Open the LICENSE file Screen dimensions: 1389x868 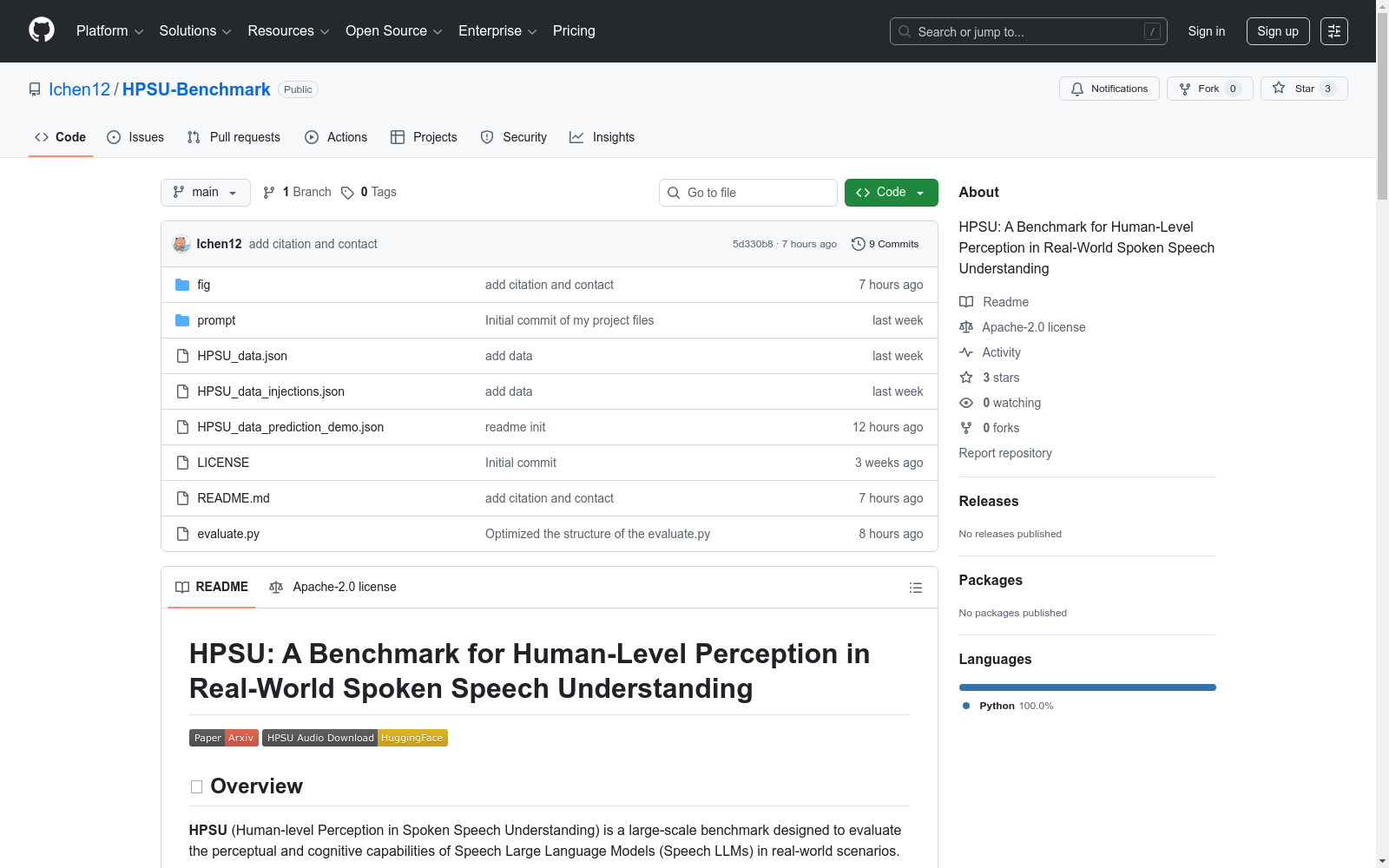223,463
